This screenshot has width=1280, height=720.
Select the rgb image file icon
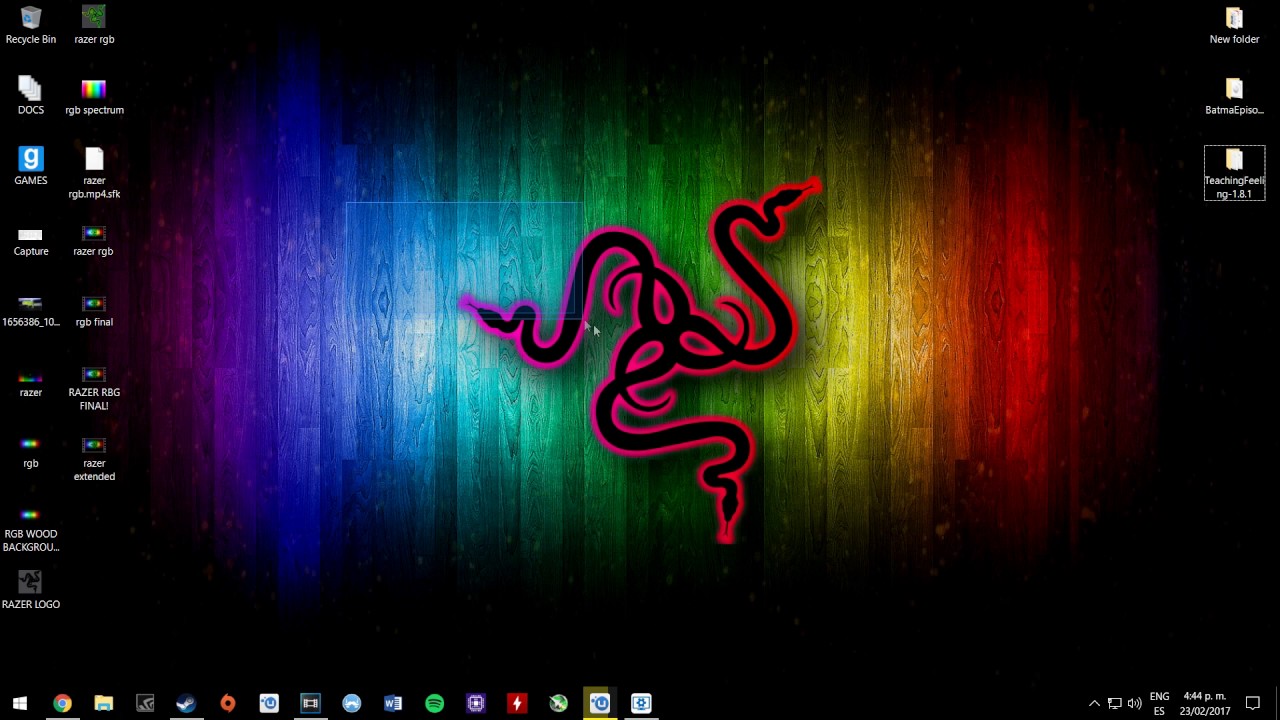(31, 453)
